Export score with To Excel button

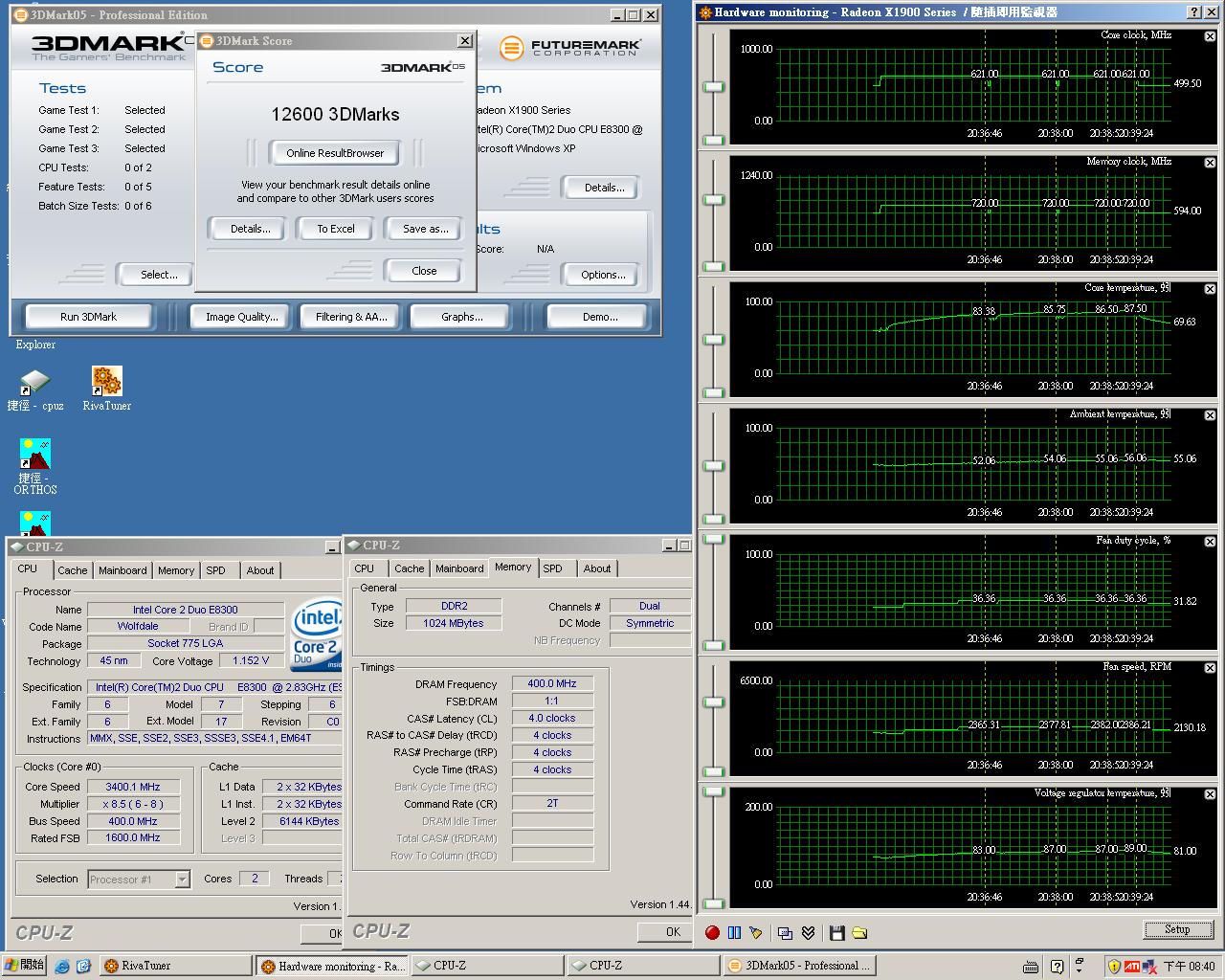pos(336,229)
